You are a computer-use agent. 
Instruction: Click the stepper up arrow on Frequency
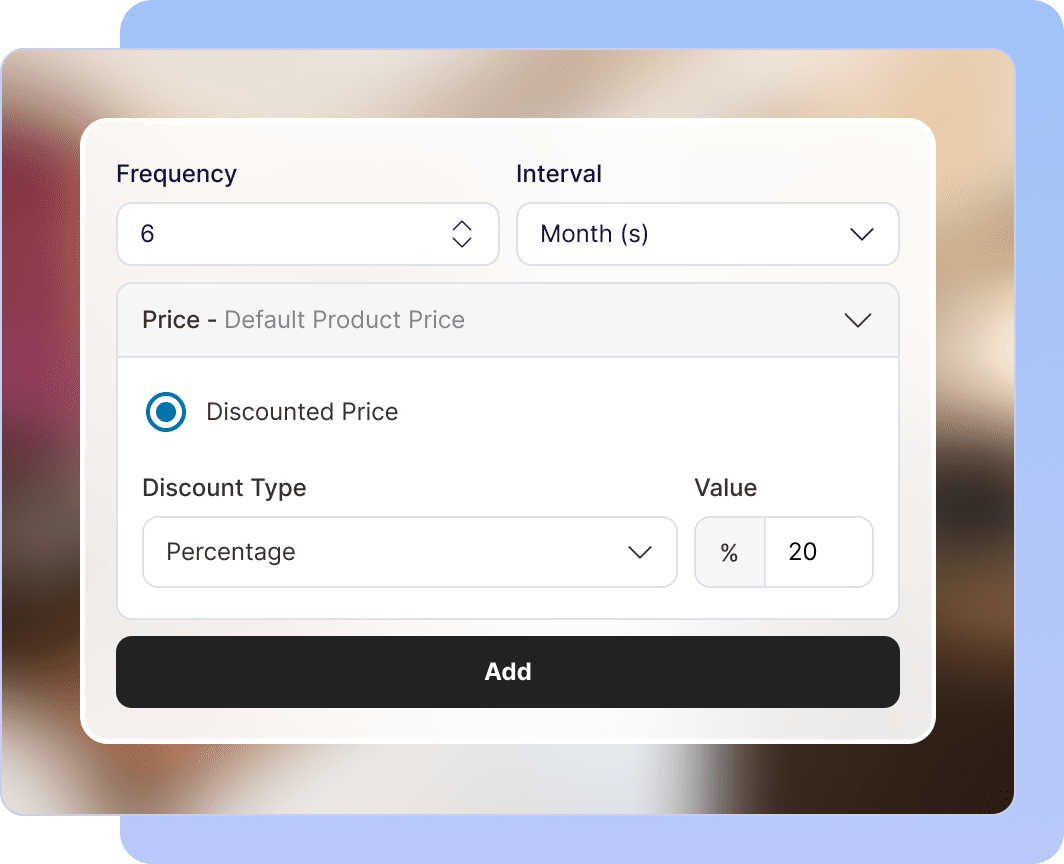coord(462,227)
